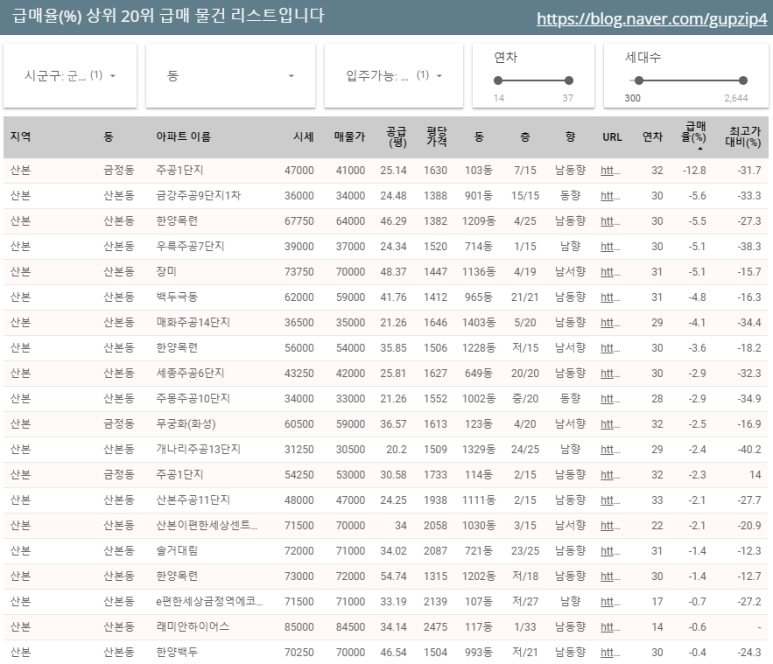
Task: Open the URL link for 백두극동
Action: click(610, 297)
